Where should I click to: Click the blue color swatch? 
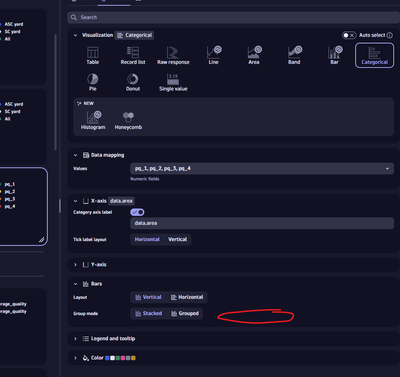pyautogui.click(x=107, y=358)
